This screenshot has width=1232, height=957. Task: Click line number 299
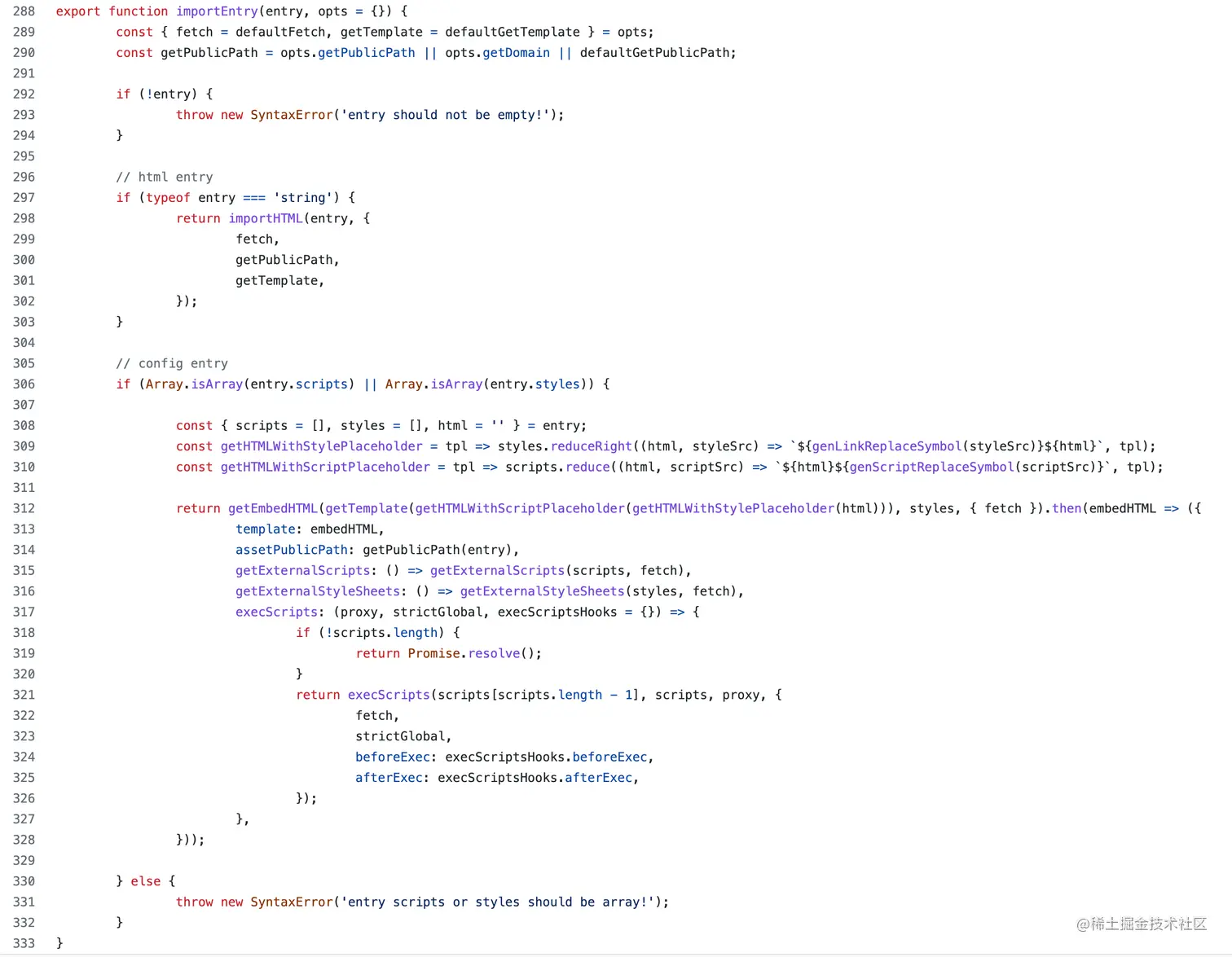[x=24, y=239]
